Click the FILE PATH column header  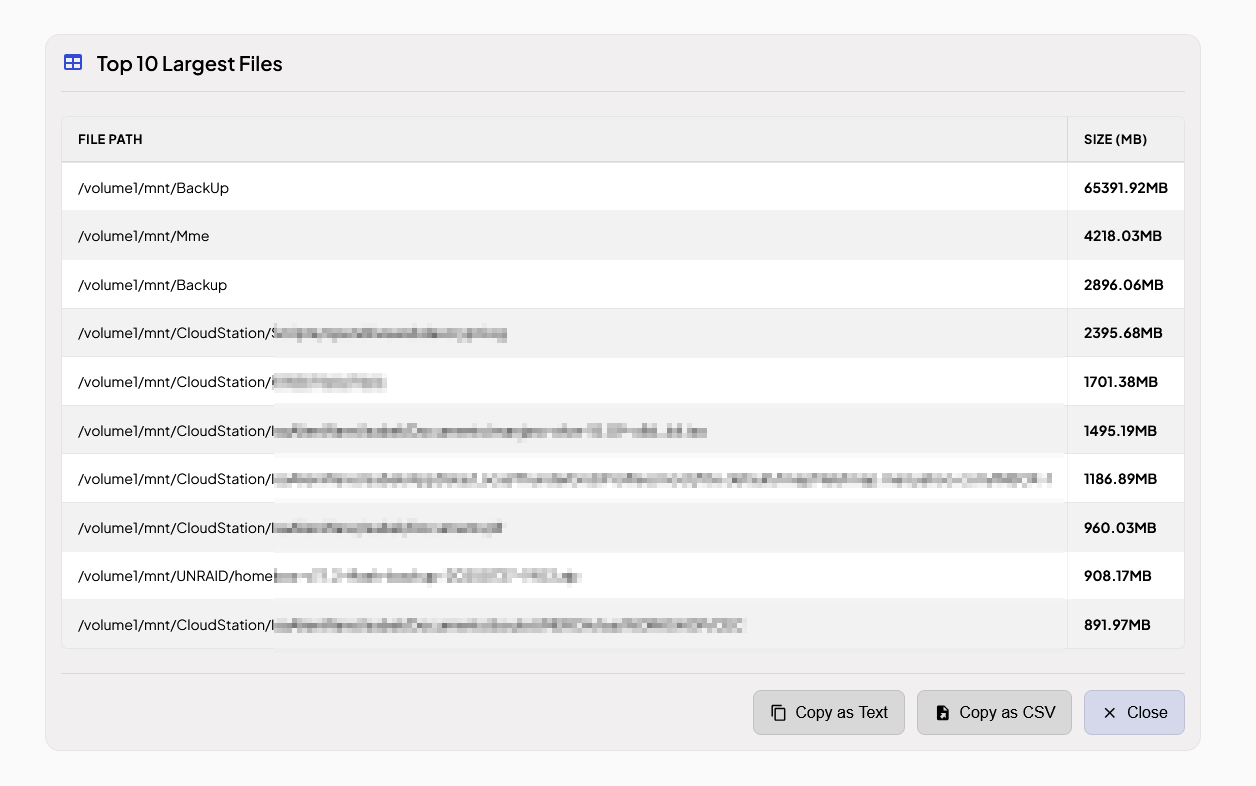click(110, 139)
